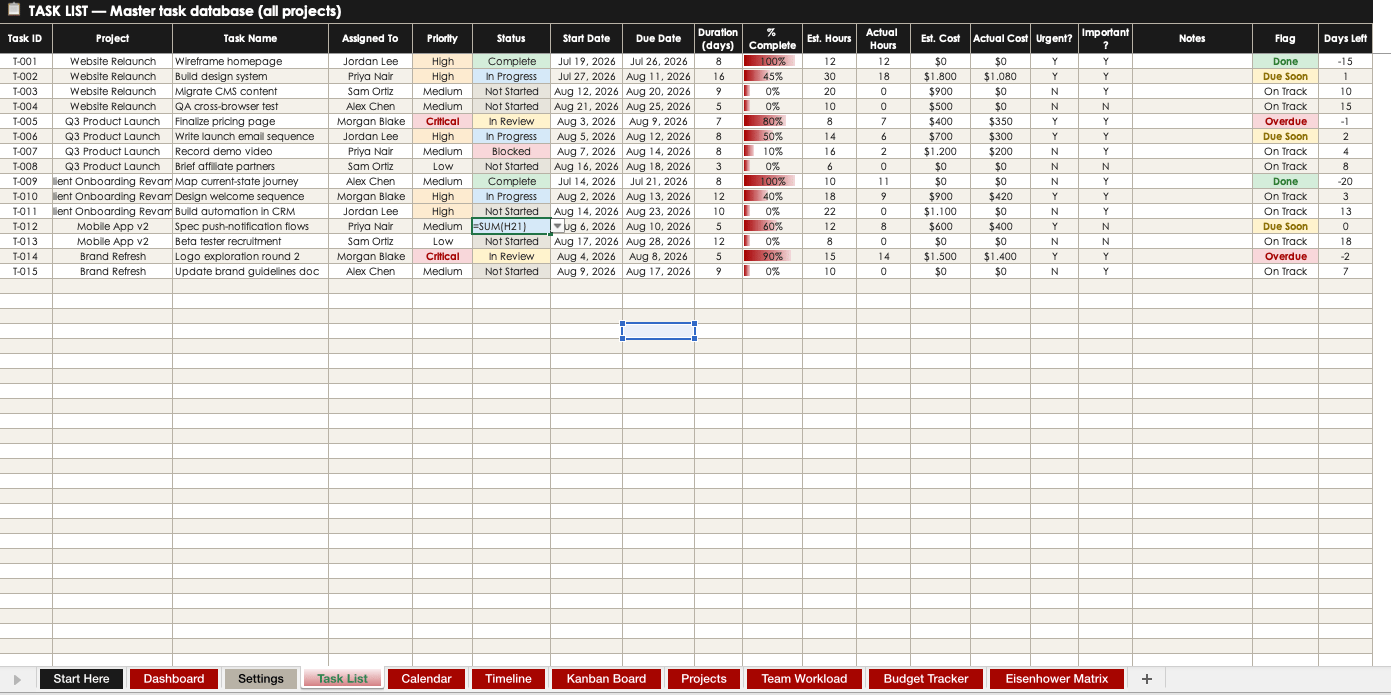This screenshot has height=695, width=1391.
Task: Click the sheet tab scroll arrow
Action: click(17, 679)
